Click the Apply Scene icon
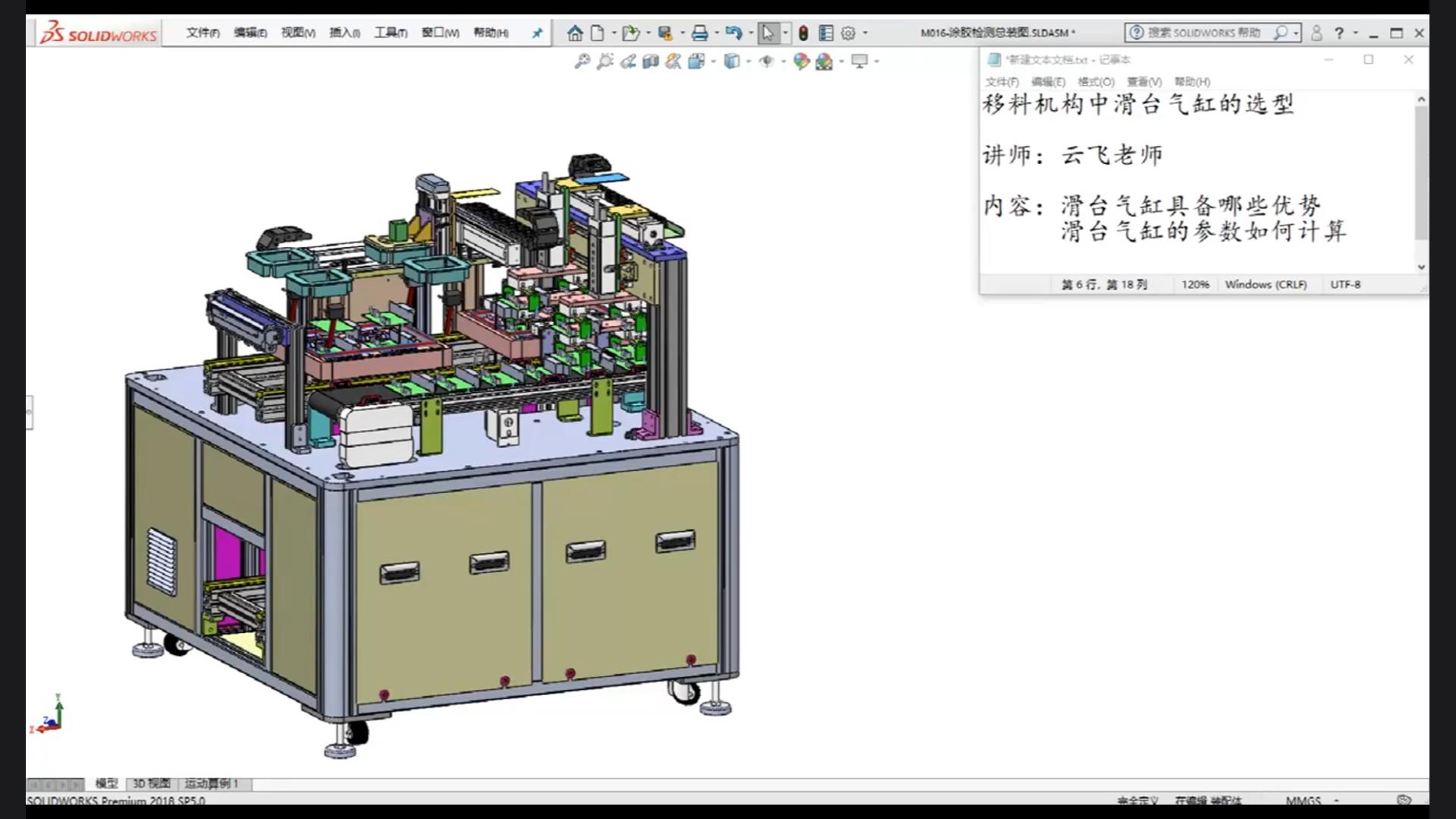 coord(824,61)
